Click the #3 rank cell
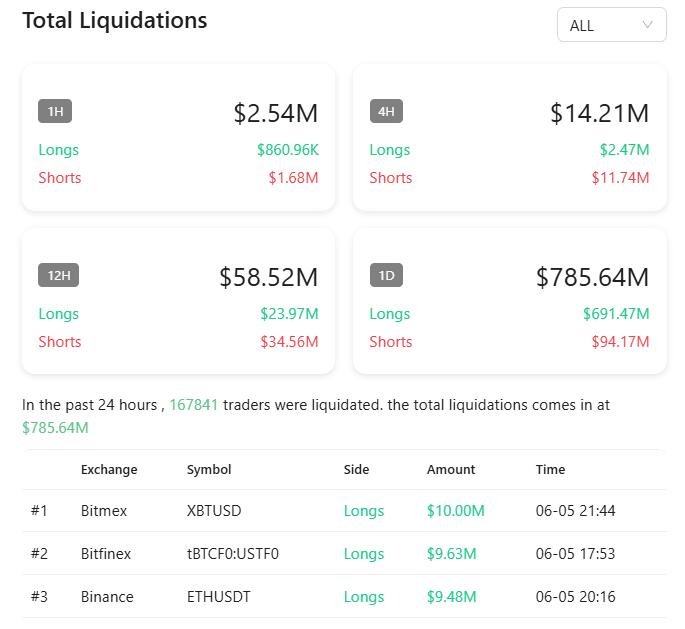685x629 pixels. tap(39, 597)
